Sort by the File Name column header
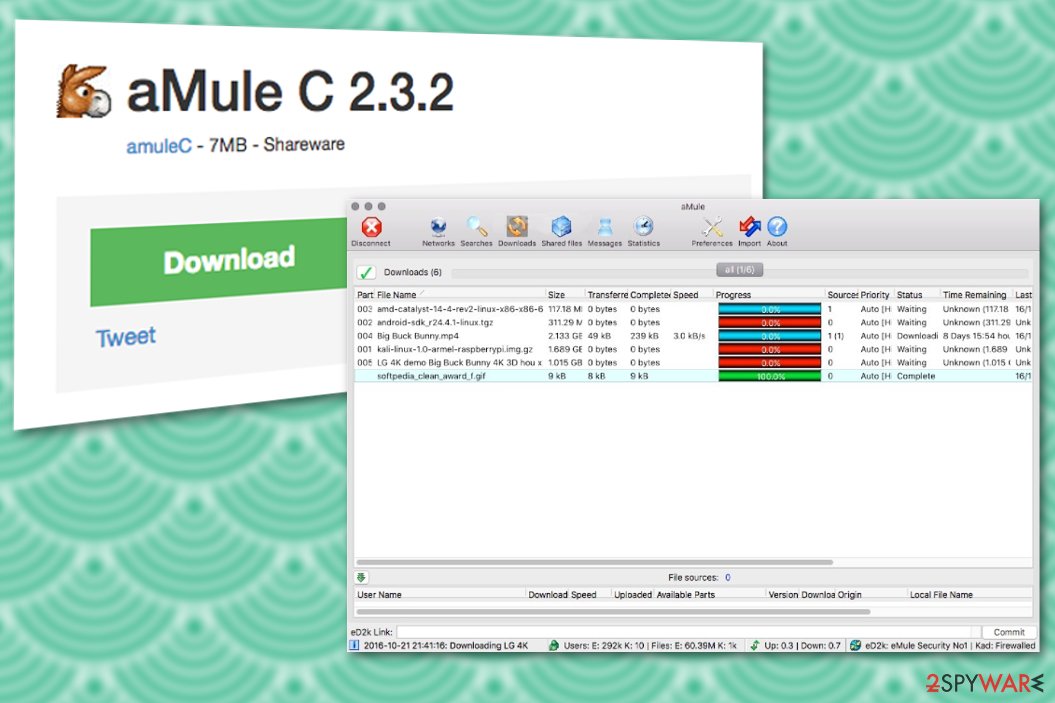This screenshot has height=703, width=1055. (460, 295)
